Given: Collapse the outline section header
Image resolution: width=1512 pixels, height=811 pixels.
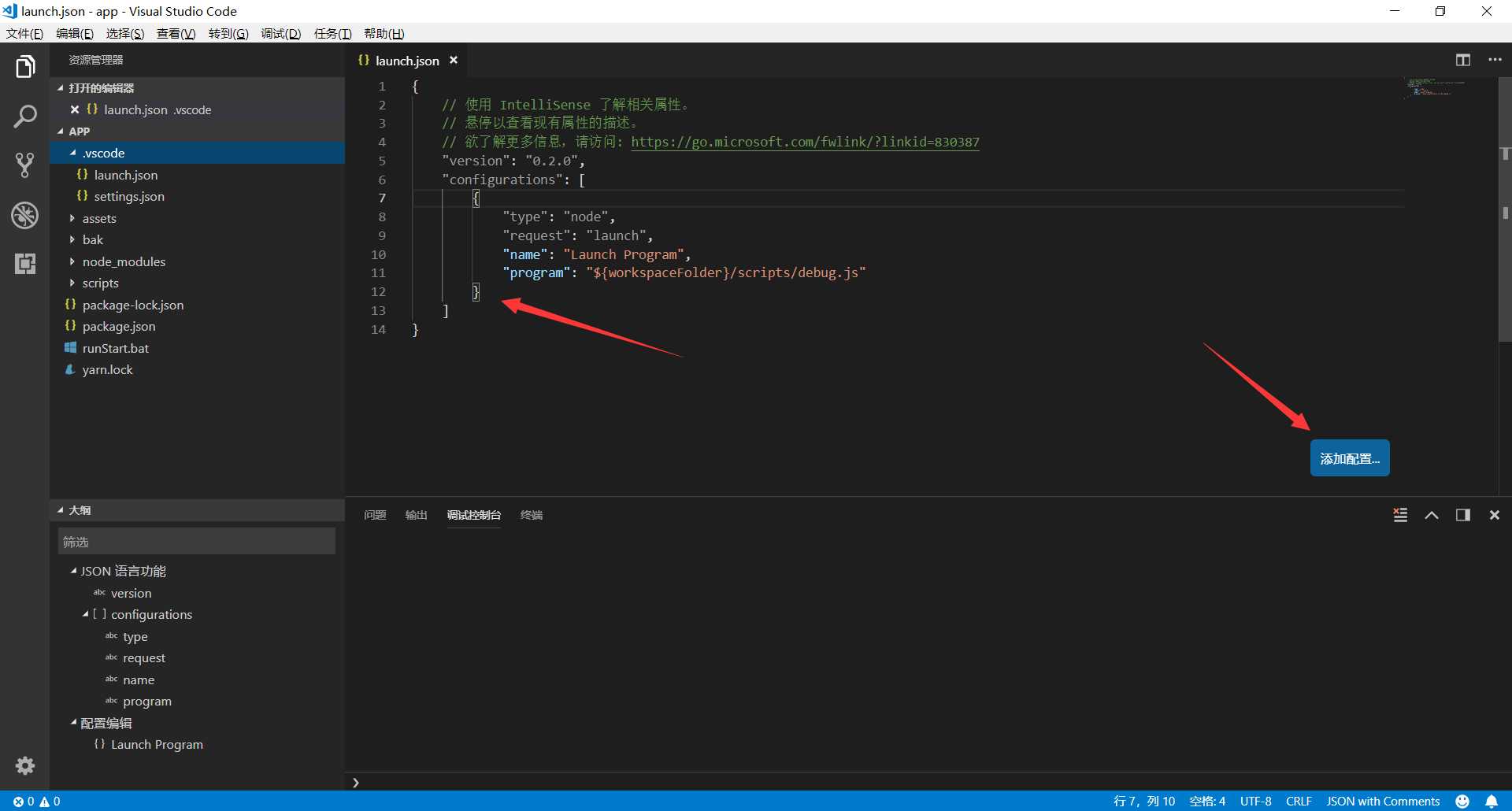Looking at the screenshot, I should pyautogui.click(x=197, y=510).
